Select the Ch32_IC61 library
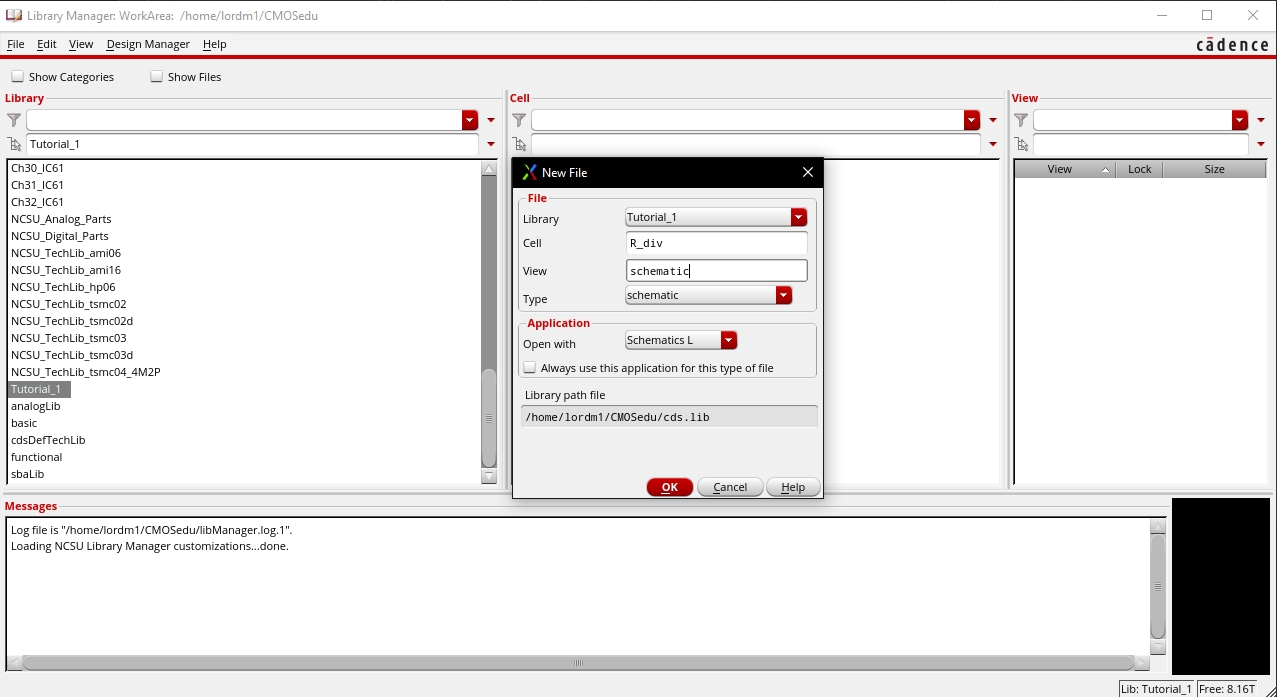 [x=37, y=202]
